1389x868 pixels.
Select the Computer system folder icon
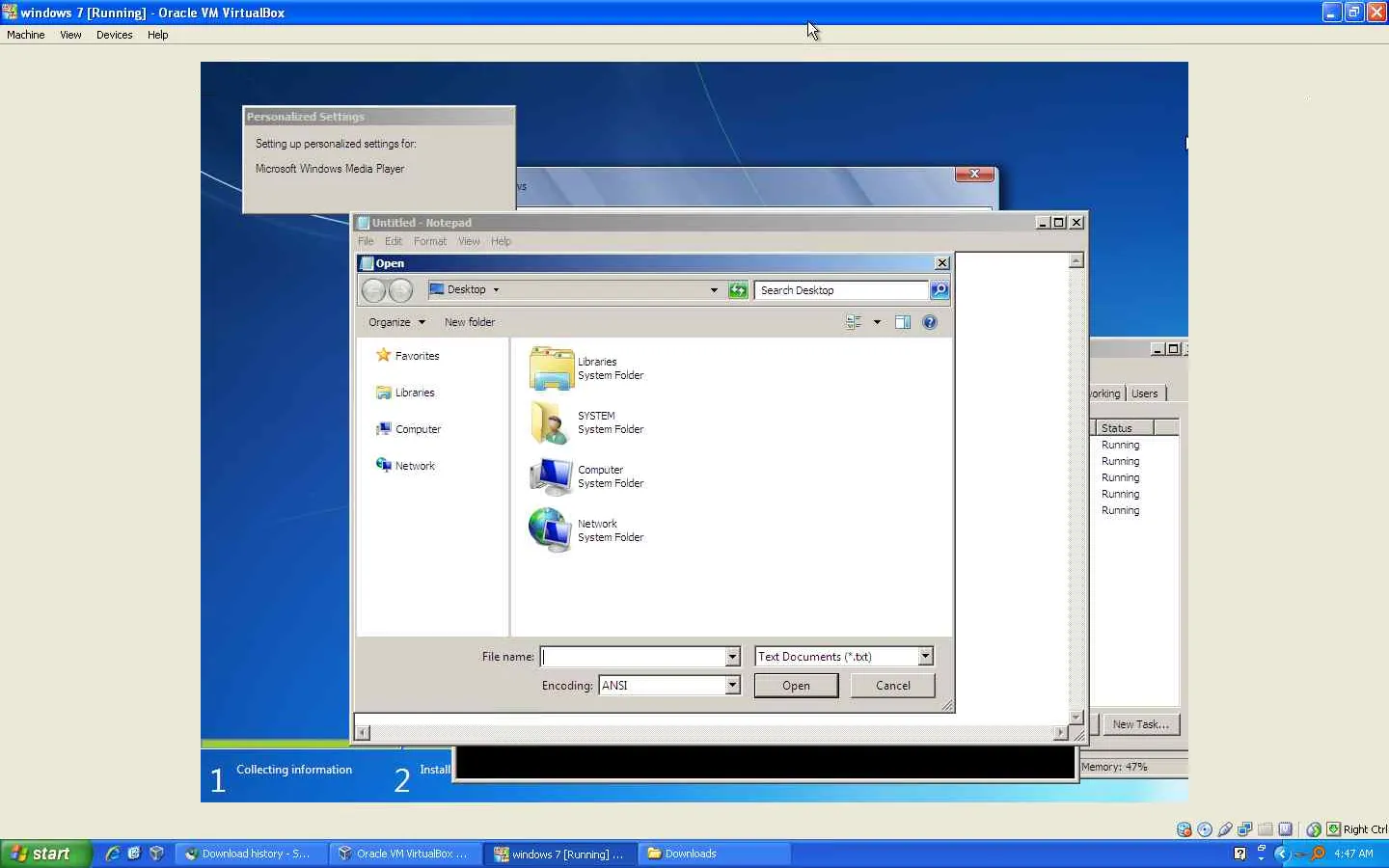pyautogui.click(x=552, y=476)
